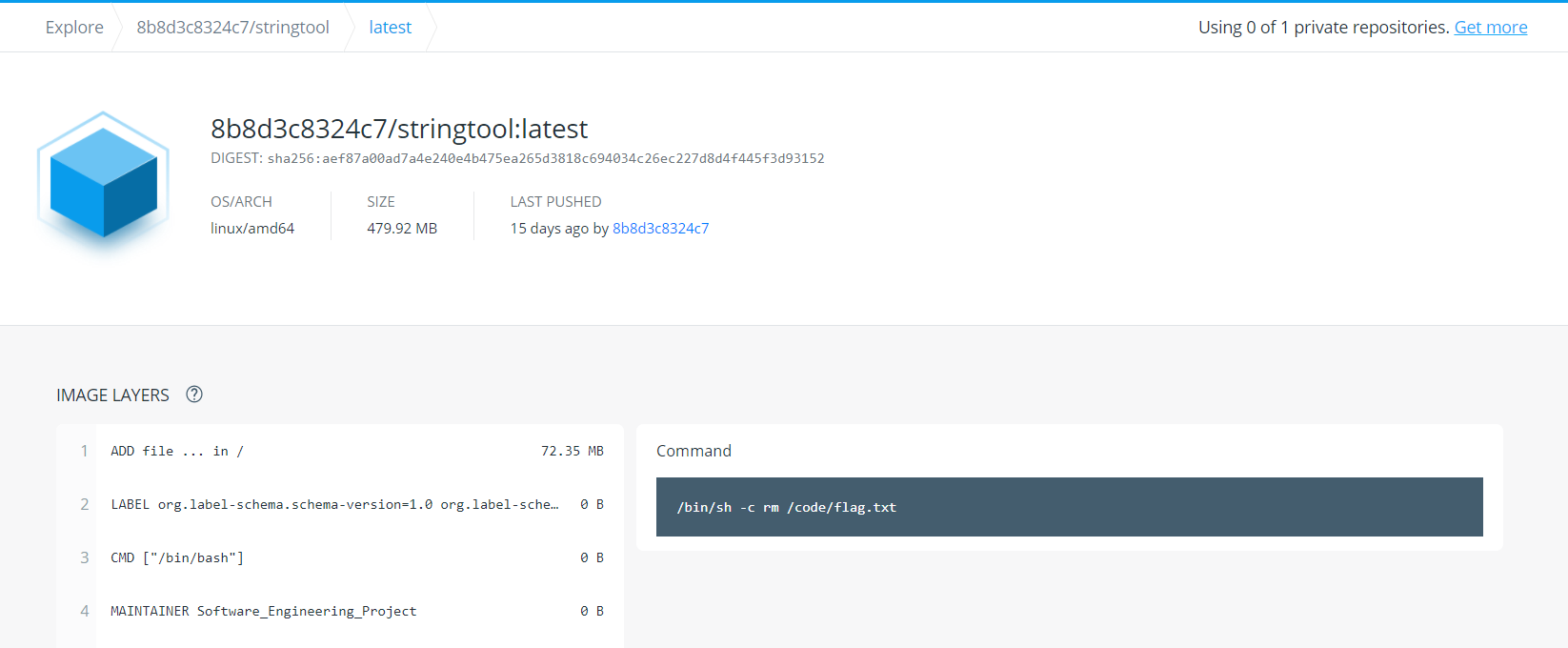Click the blue cube image icon
This screenshot has width=1568, height=648.
coord(103,181)
